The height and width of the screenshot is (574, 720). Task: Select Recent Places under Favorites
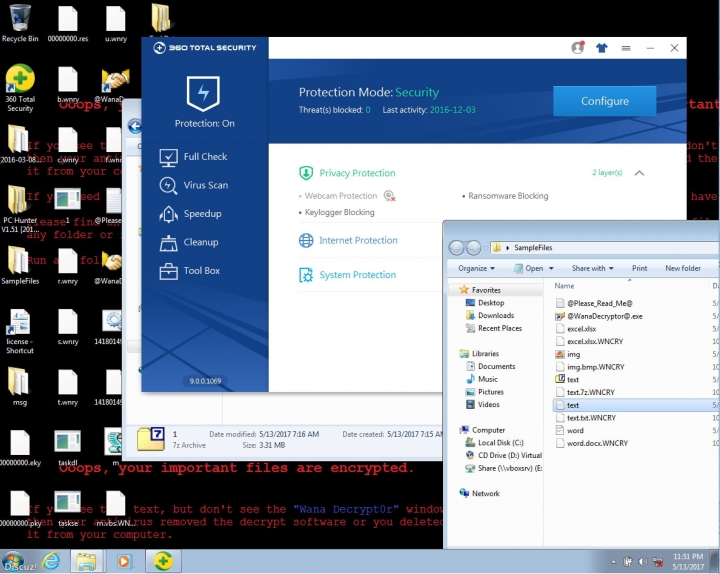(x=500, y=329)
